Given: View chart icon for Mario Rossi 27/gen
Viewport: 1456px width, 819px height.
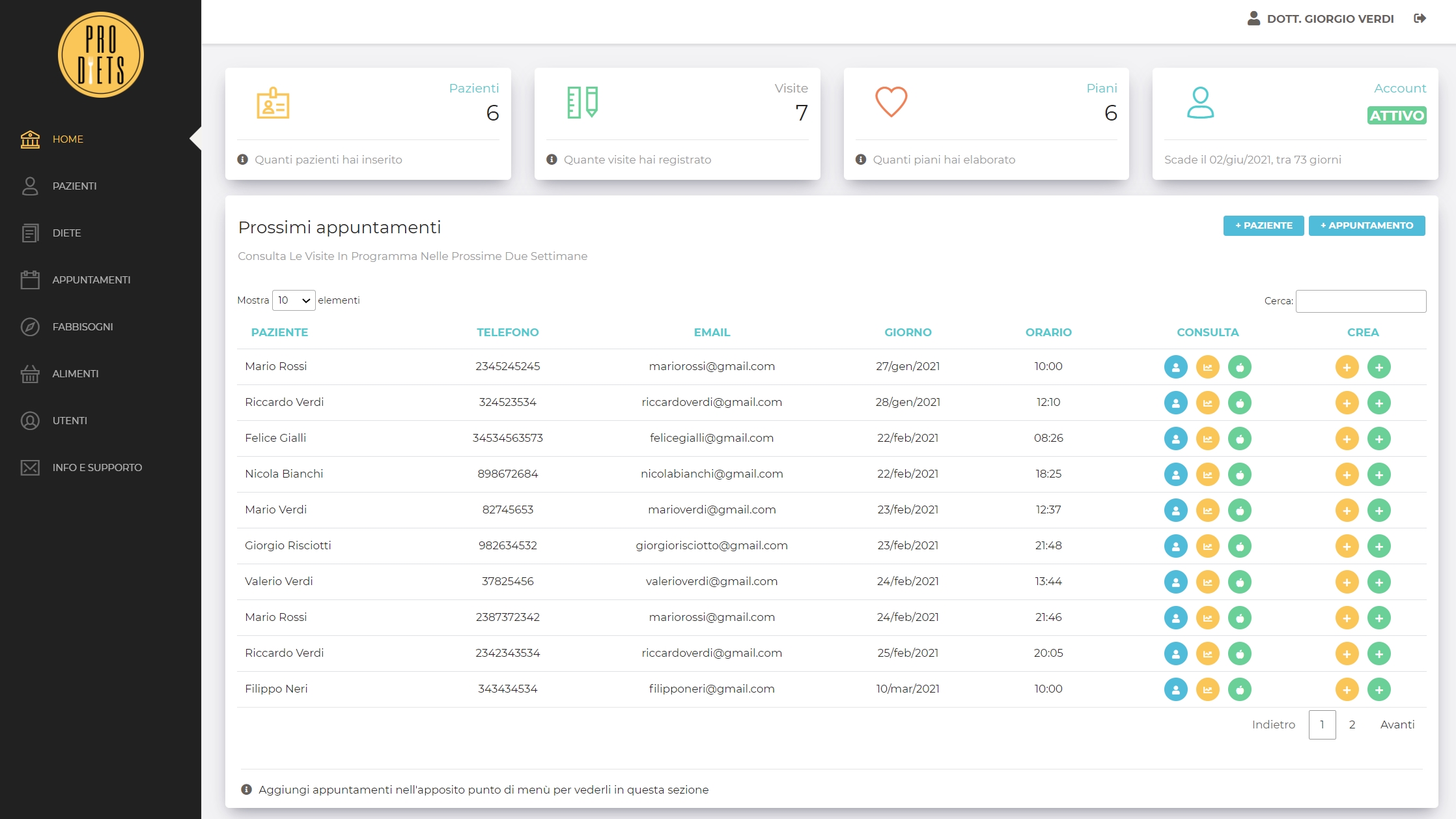Looking at the screenshot, I should (x=1207, y=367).
